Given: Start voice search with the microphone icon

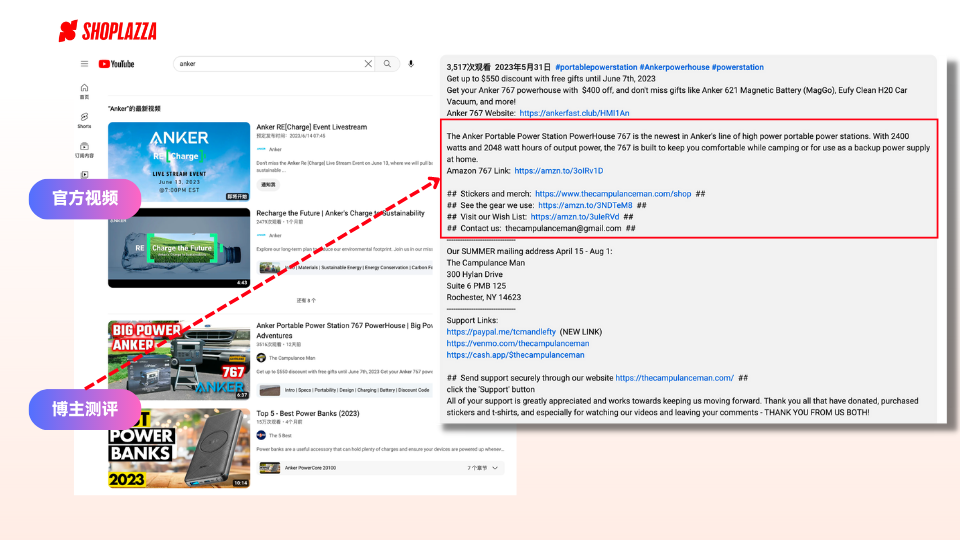Looking at the screenshot, I should click(411, 64).
